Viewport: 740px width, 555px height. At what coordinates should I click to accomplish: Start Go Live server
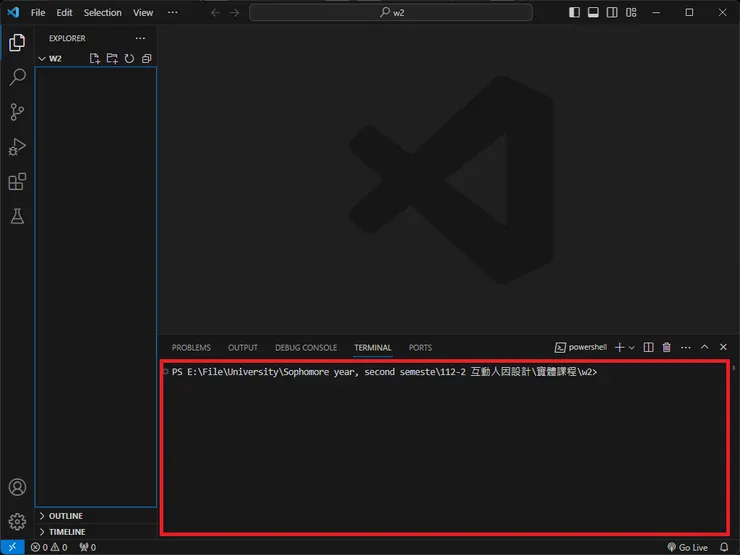688,547
